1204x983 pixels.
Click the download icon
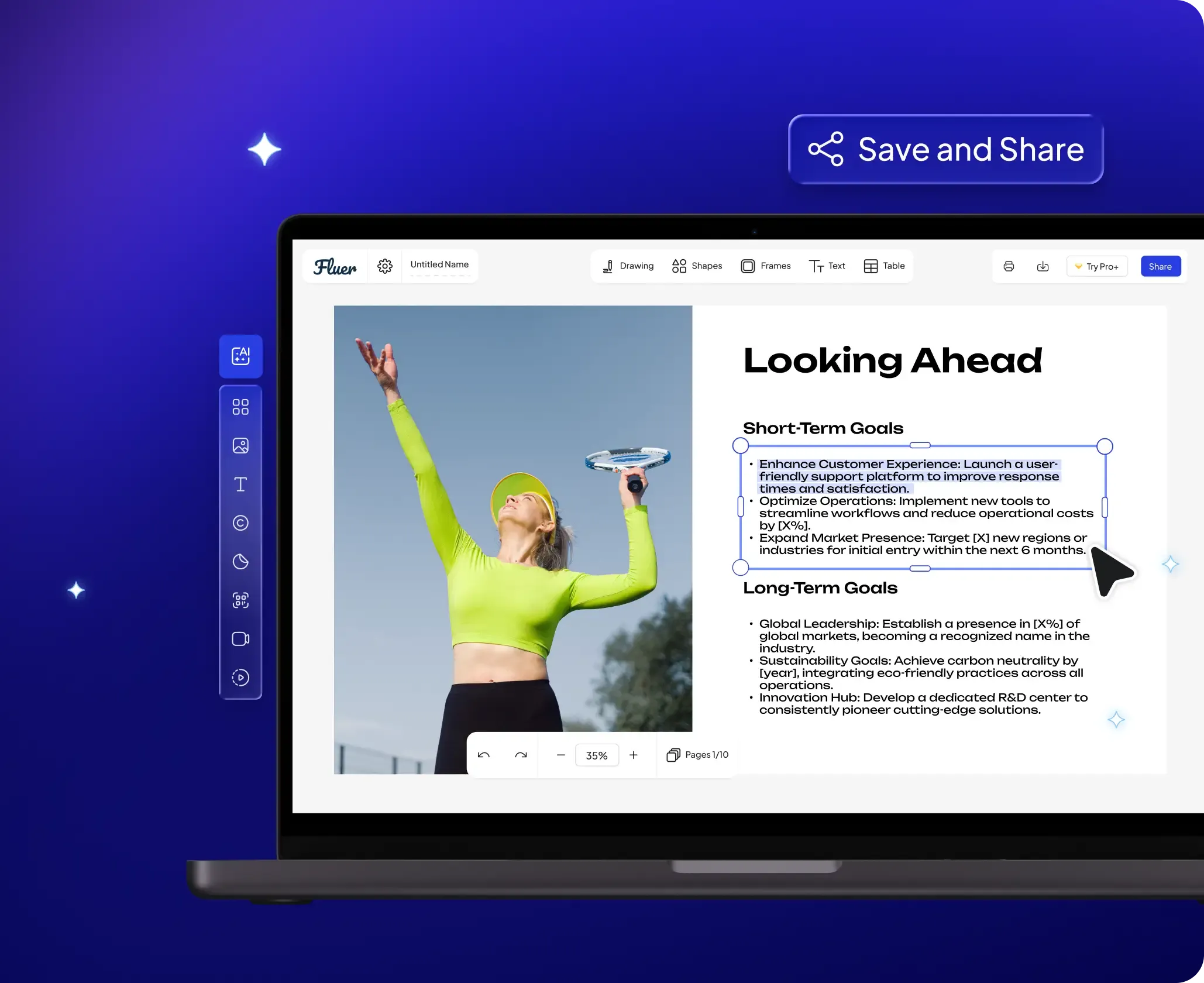point(1043,267)
